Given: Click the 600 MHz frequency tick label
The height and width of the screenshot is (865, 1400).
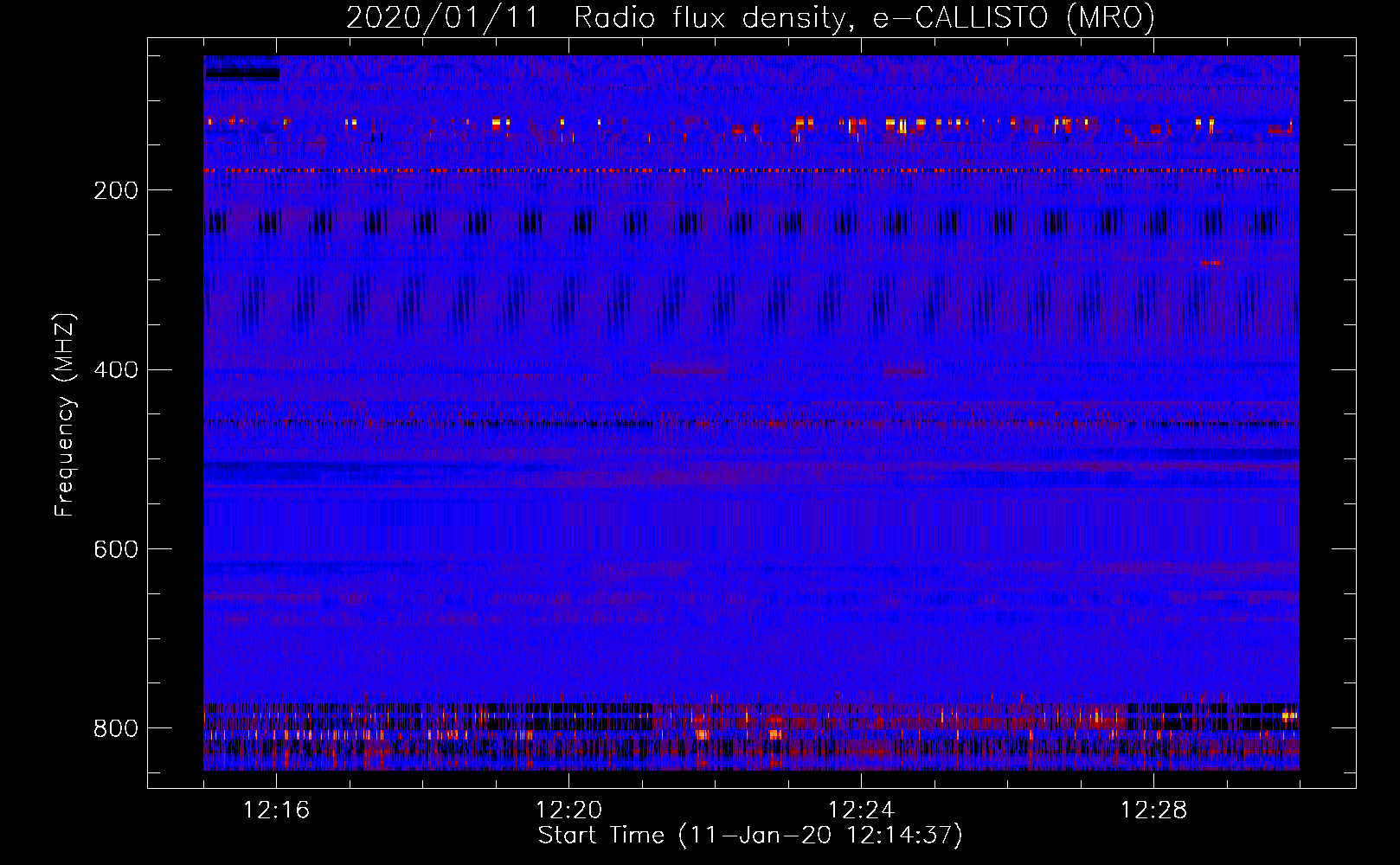Looking at the screenshot, I should [116, 550].
